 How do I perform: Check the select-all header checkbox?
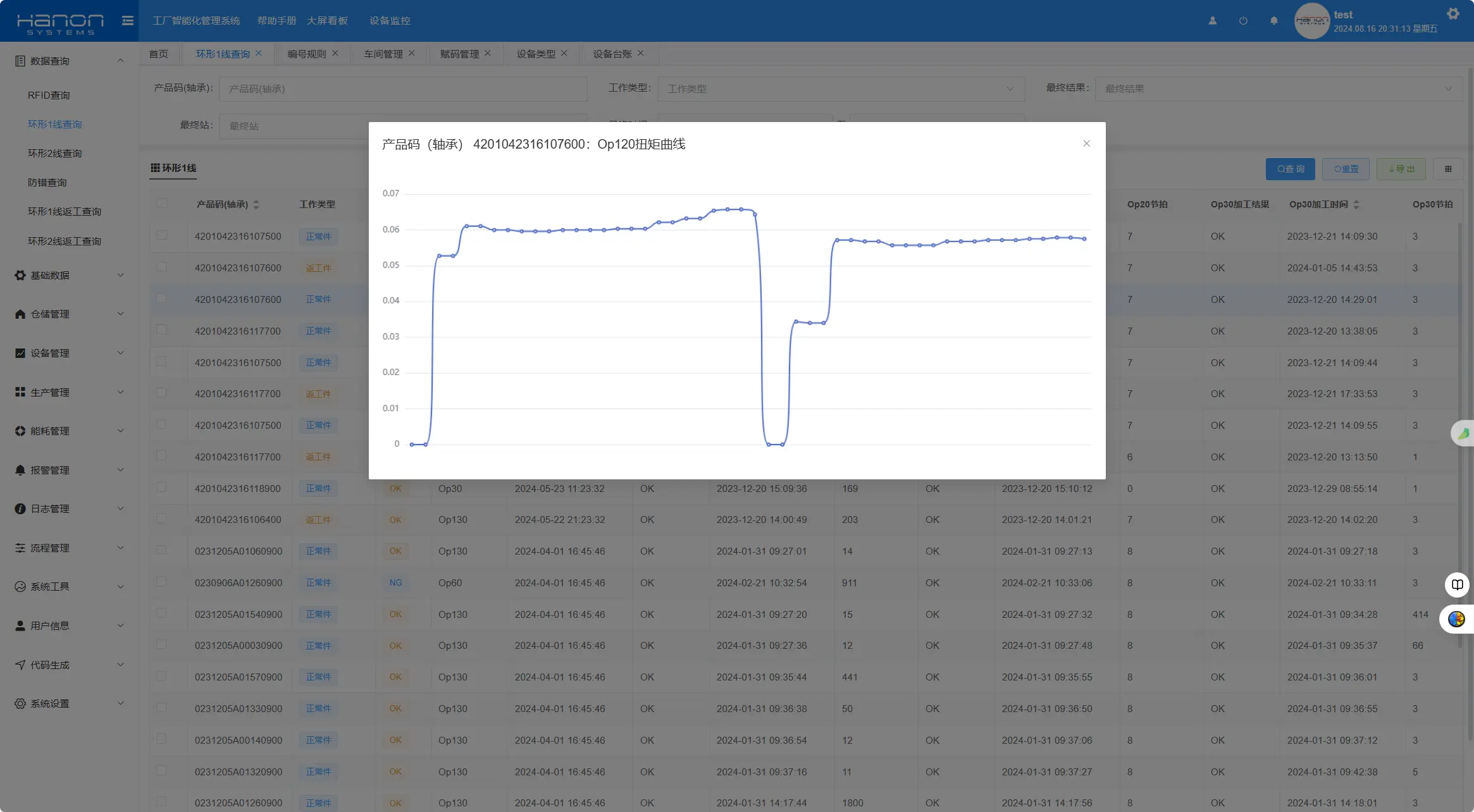pyautogui.click(x=162, y=203)
